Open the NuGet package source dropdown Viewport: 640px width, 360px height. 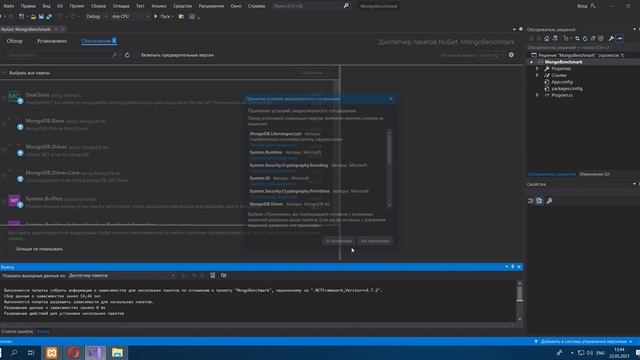(491, 55)
